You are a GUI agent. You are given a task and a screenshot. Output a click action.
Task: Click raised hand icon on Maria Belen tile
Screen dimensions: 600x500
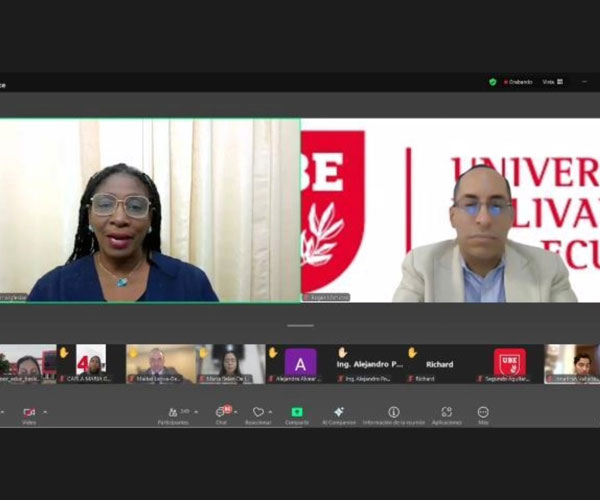click(x=203, y=352)
